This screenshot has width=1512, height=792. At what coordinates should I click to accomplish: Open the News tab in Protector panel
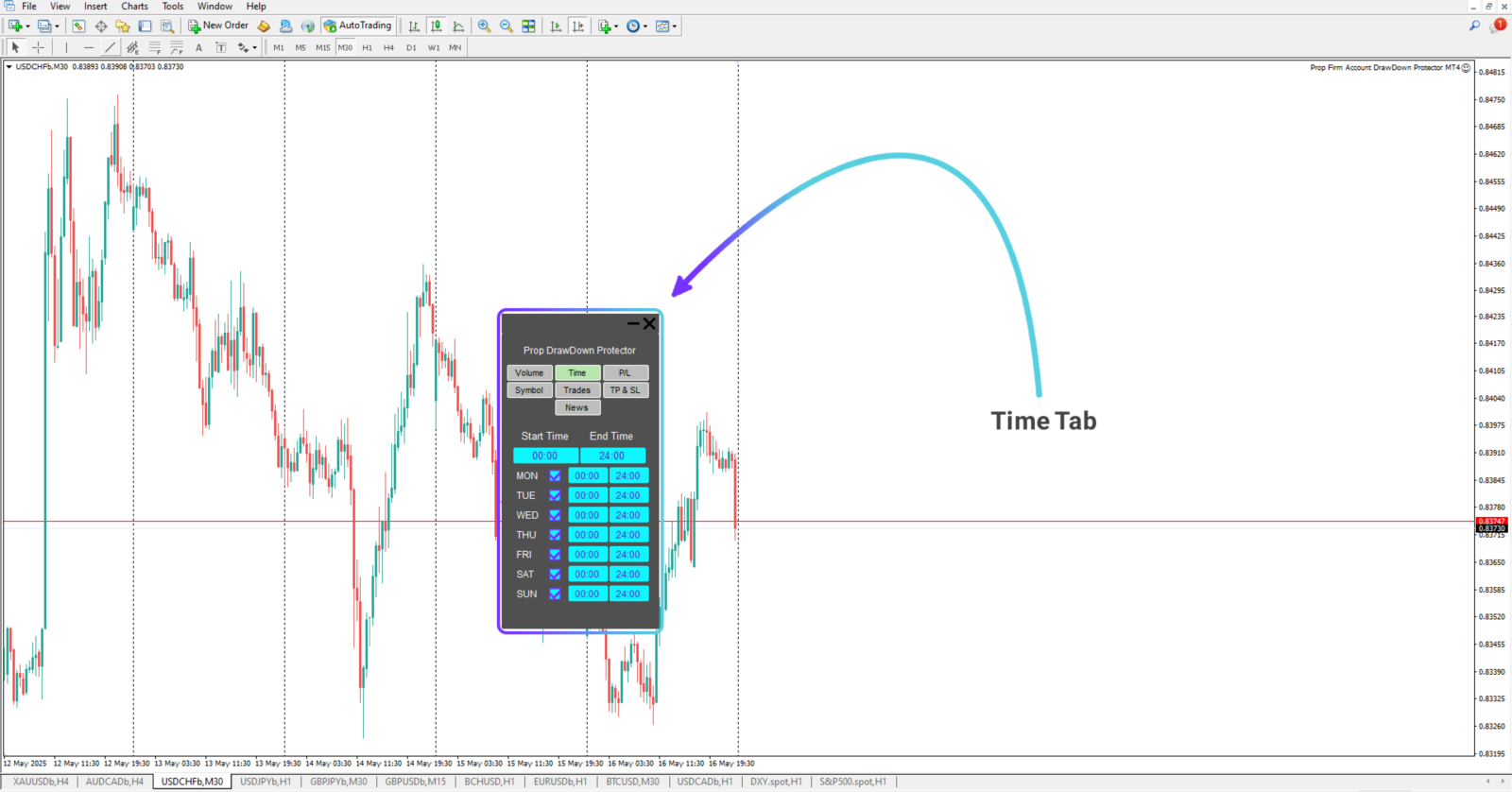(x=577, y=408)
